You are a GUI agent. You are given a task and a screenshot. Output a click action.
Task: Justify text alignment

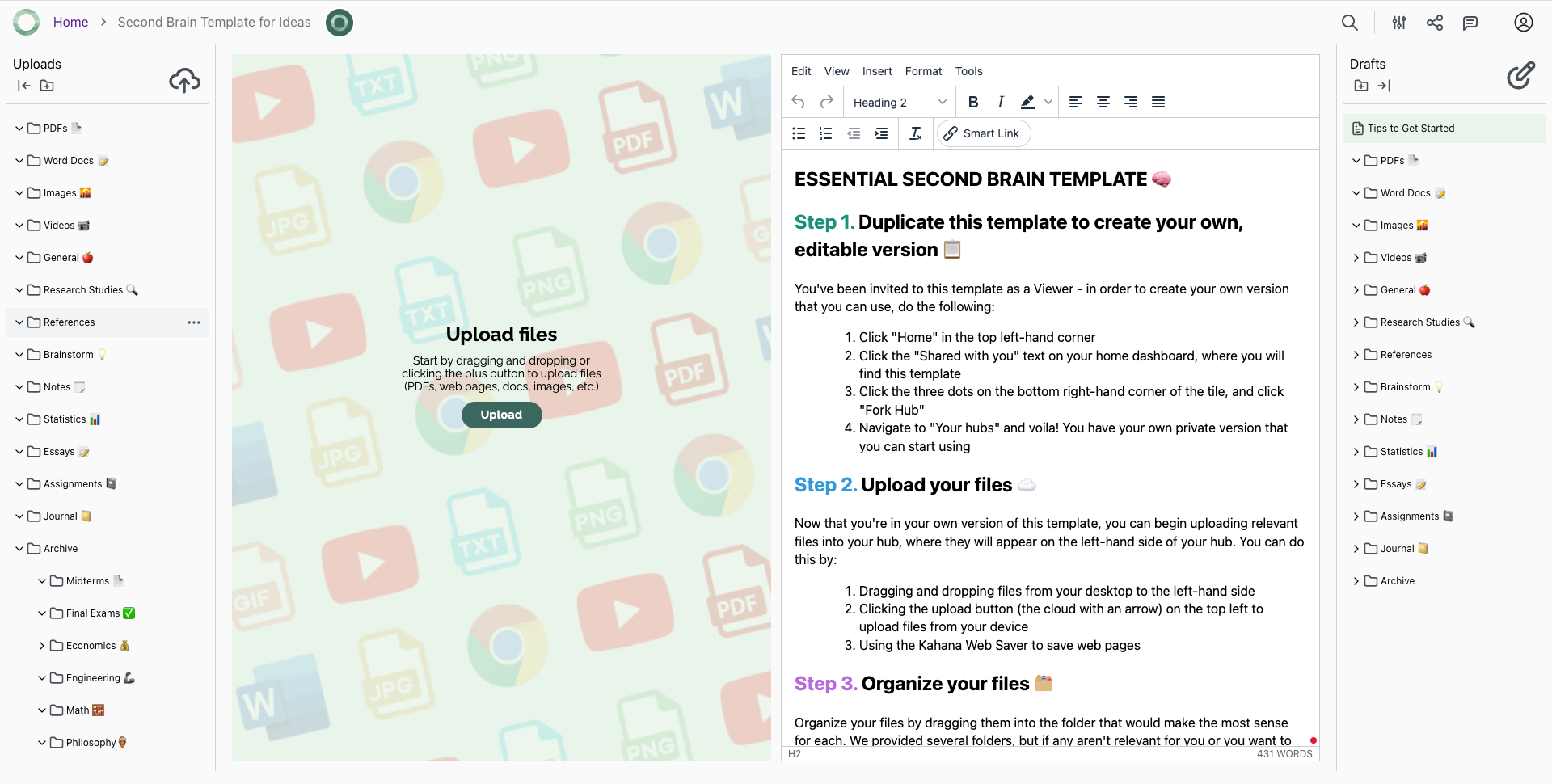point(1158,102)
